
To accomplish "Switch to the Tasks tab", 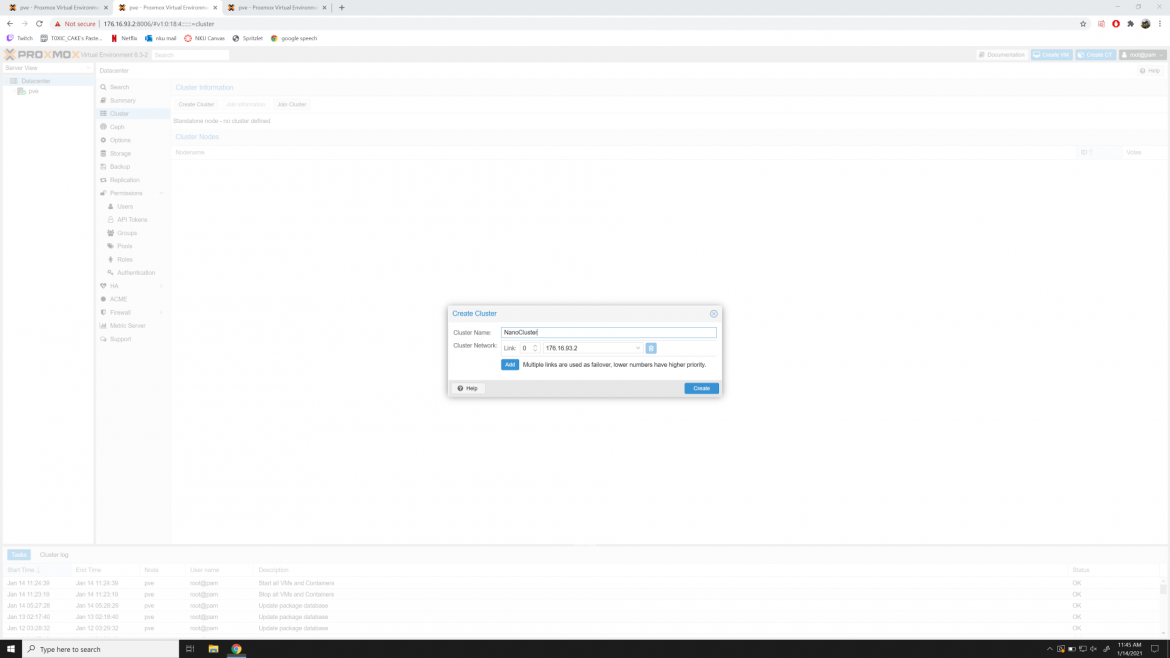I will [19, 555].
